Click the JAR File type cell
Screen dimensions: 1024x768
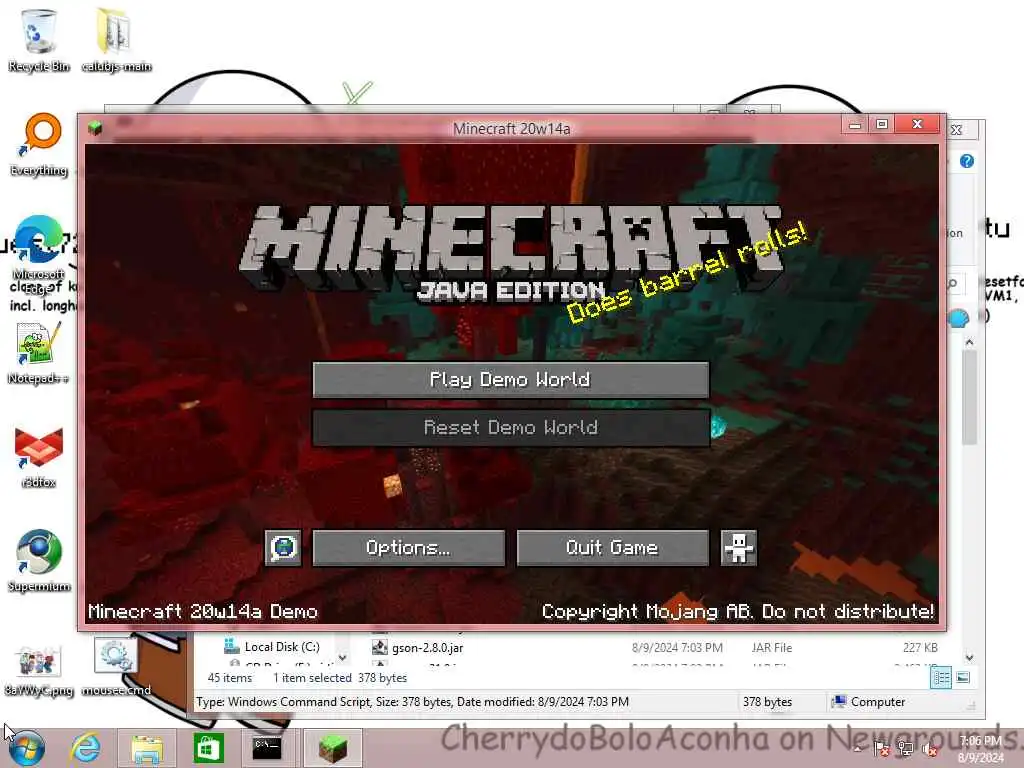click(x=772, y=648)
